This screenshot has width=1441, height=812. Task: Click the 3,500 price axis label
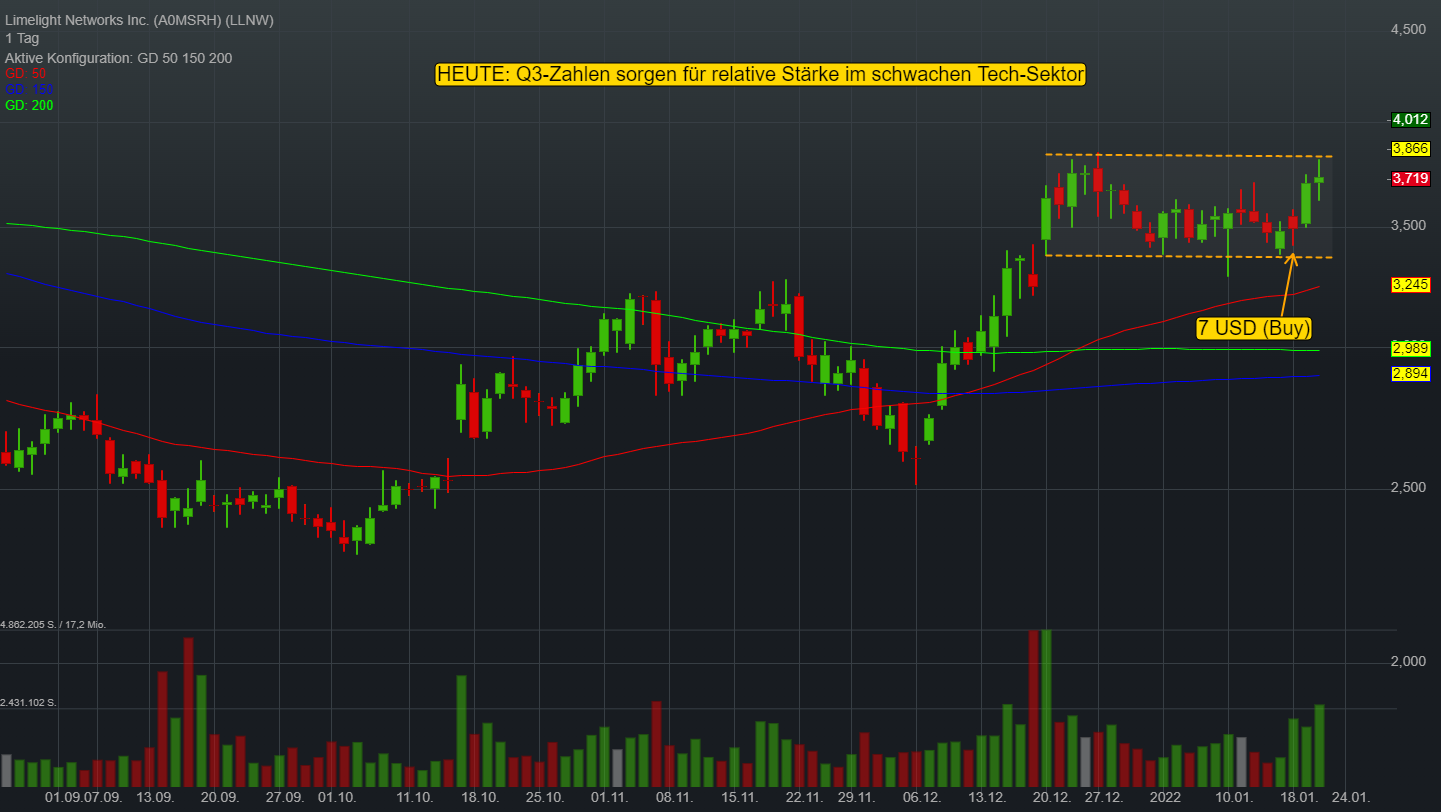coord(1409,226)
